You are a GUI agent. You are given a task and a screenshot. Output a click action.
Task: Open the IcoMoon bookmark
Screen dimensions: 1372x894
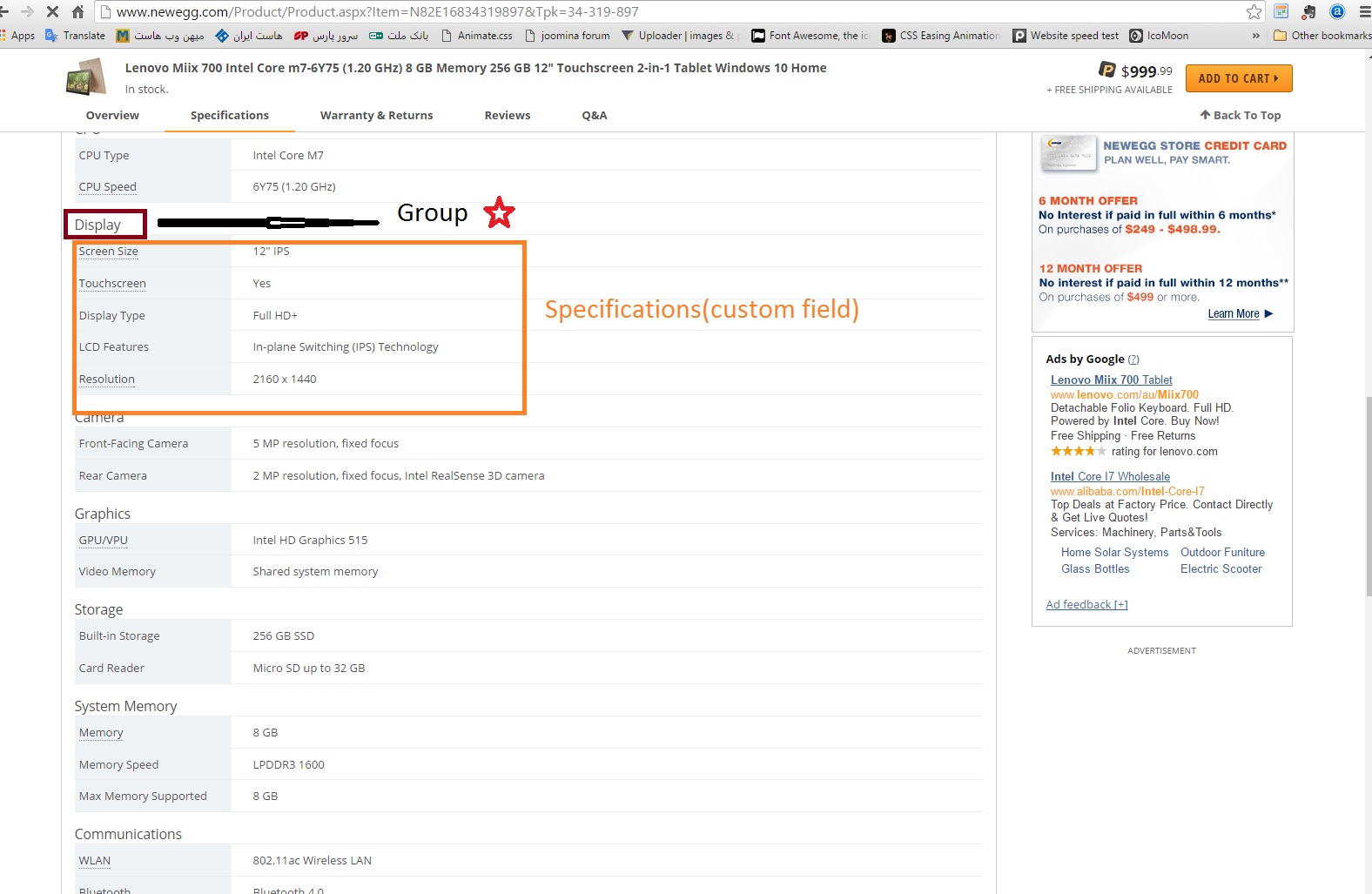pos(1159,36)
